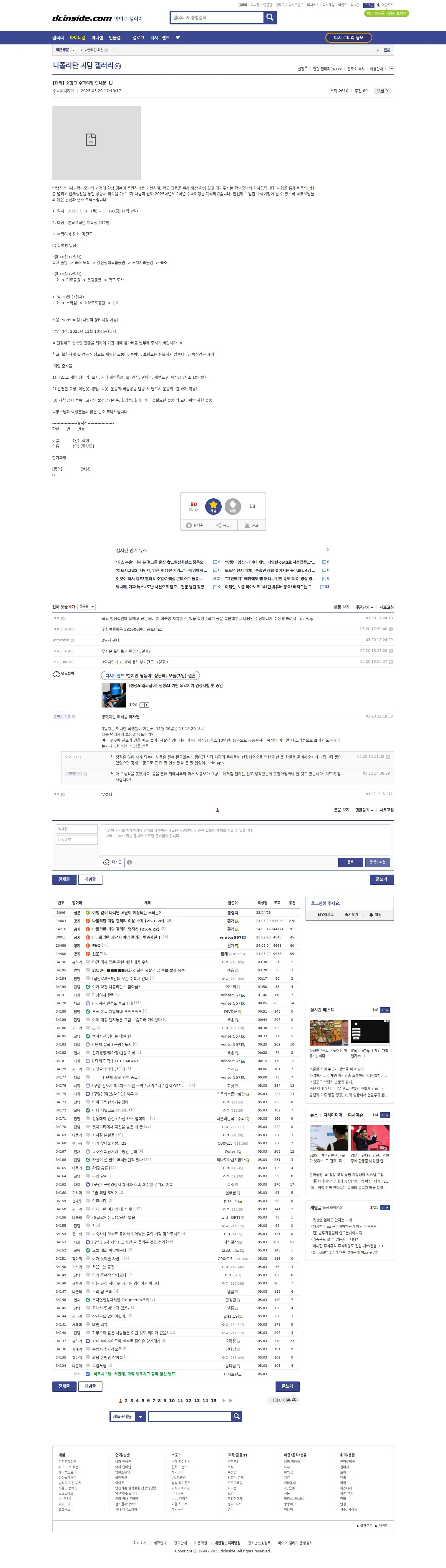Select the 갤로그 nav tab
Screen dimensions: 446x1568
pos(138,38)
